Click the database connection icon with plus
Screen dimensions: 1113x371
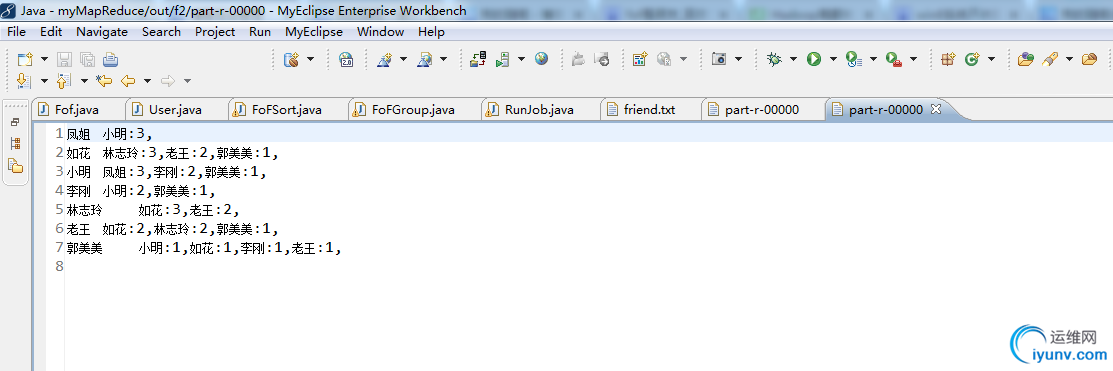[x=291, y=60]
